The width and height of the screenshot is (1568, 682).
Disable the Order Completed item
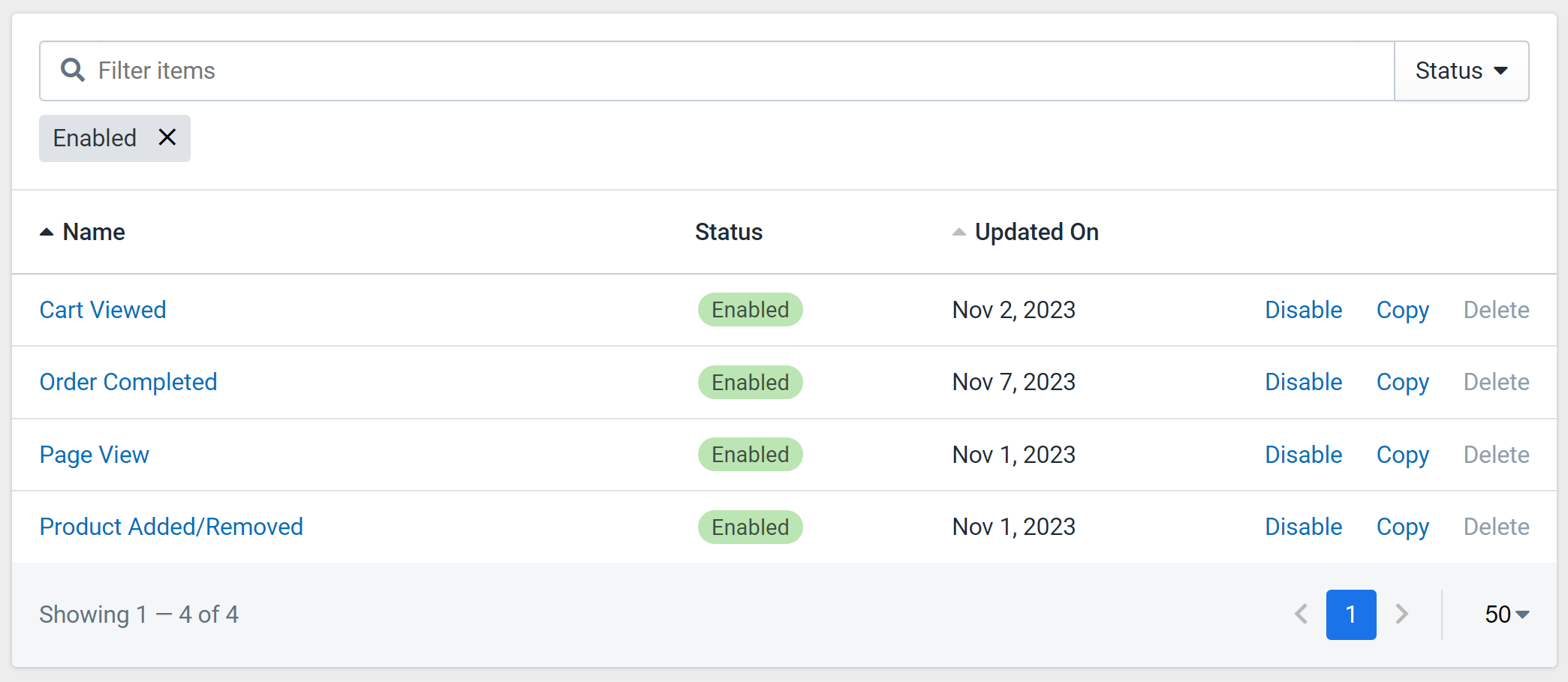[1303, 382]
